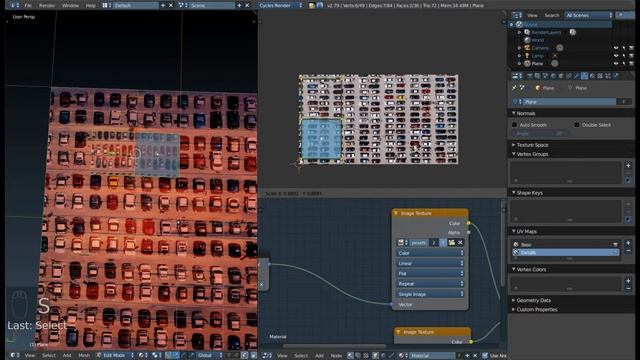Click the outliner View menu
Image resolution: width=640 pixels, height=360 pixels.
[532, 15]
